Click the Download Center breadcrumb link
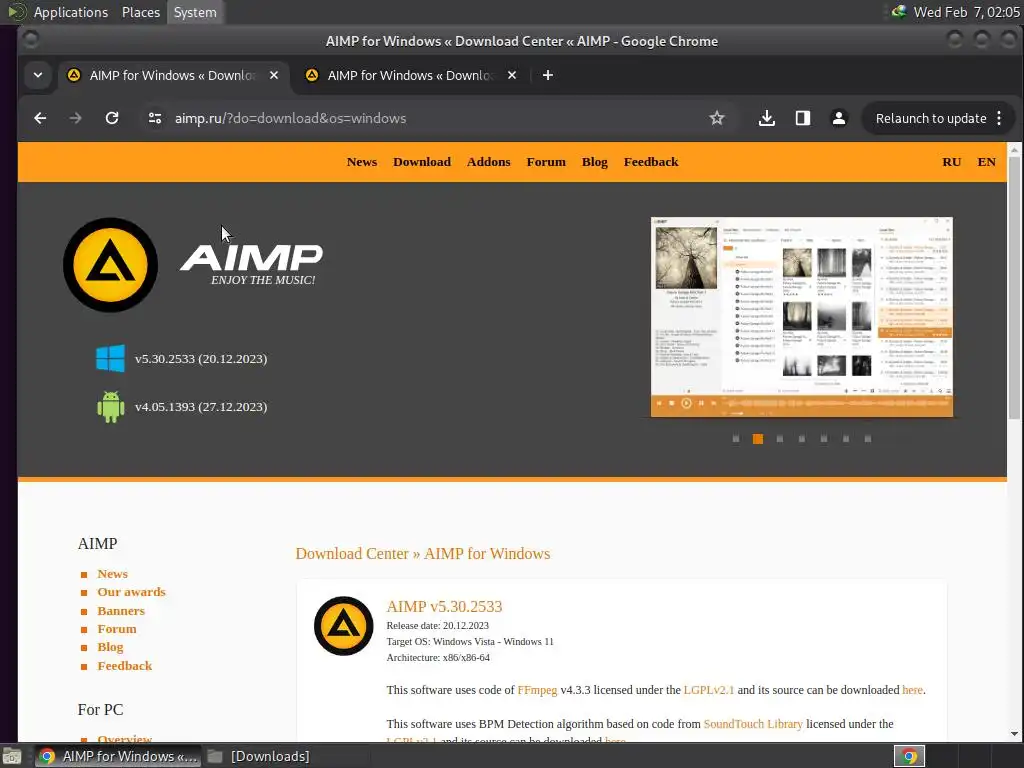The height and width of the screenshot is (768, 1024). tap(352, 554)
